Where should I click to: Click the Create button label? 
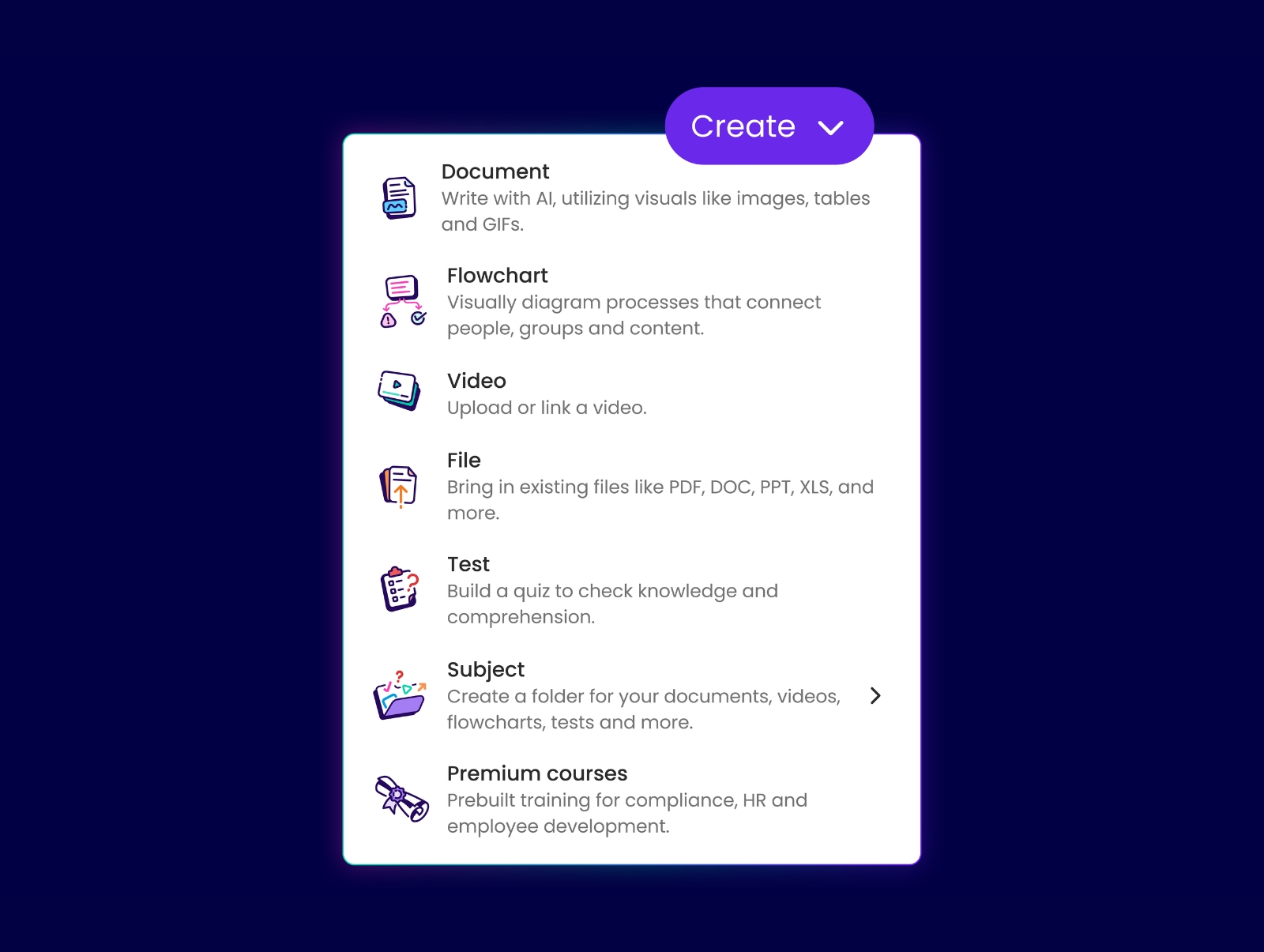(x=743, y=126)
